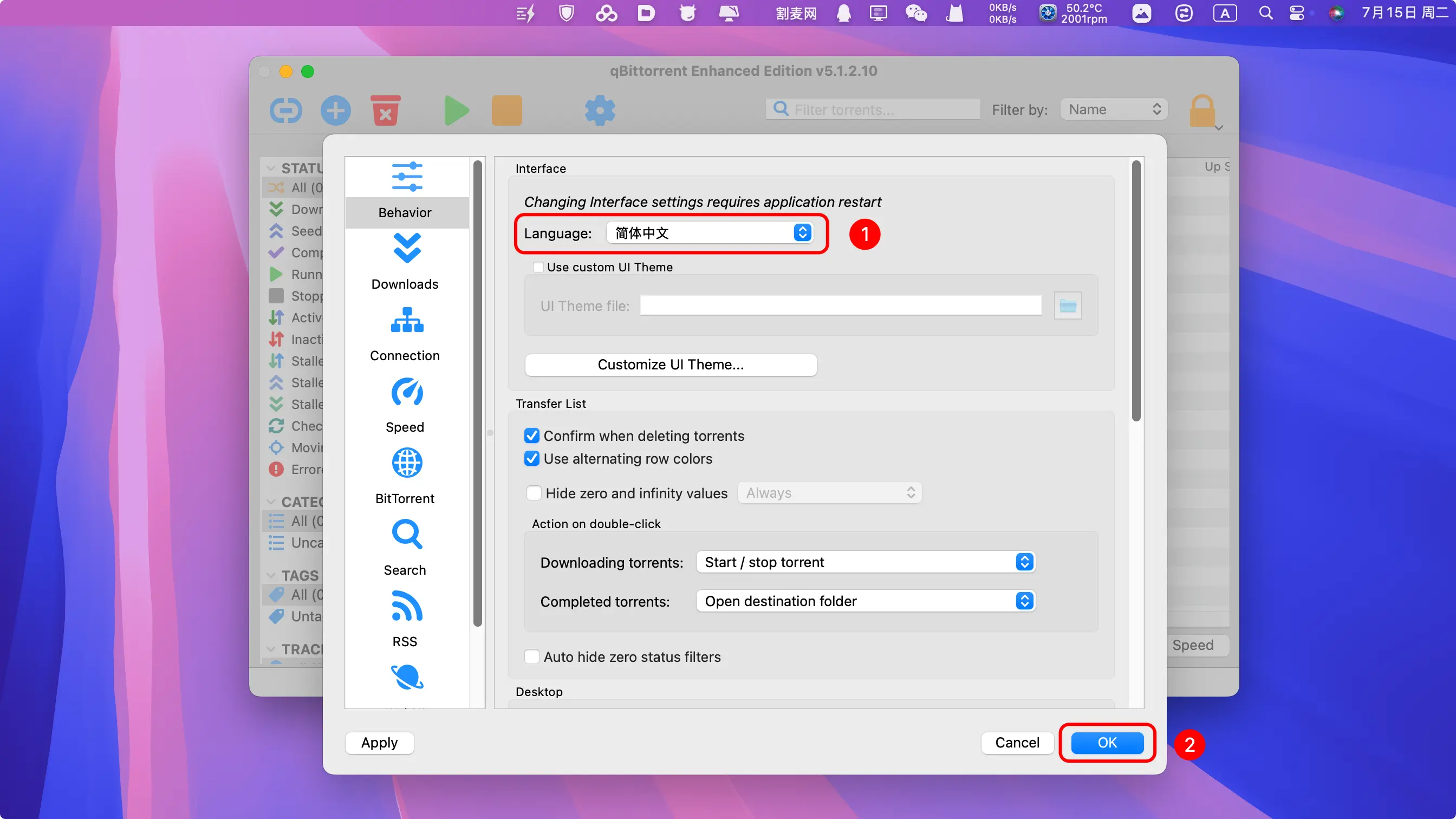This screenshot has height=819, width=1456.
Task: Click the settings panel vertical scrollbar
Action: click(x=1136, y=291)
